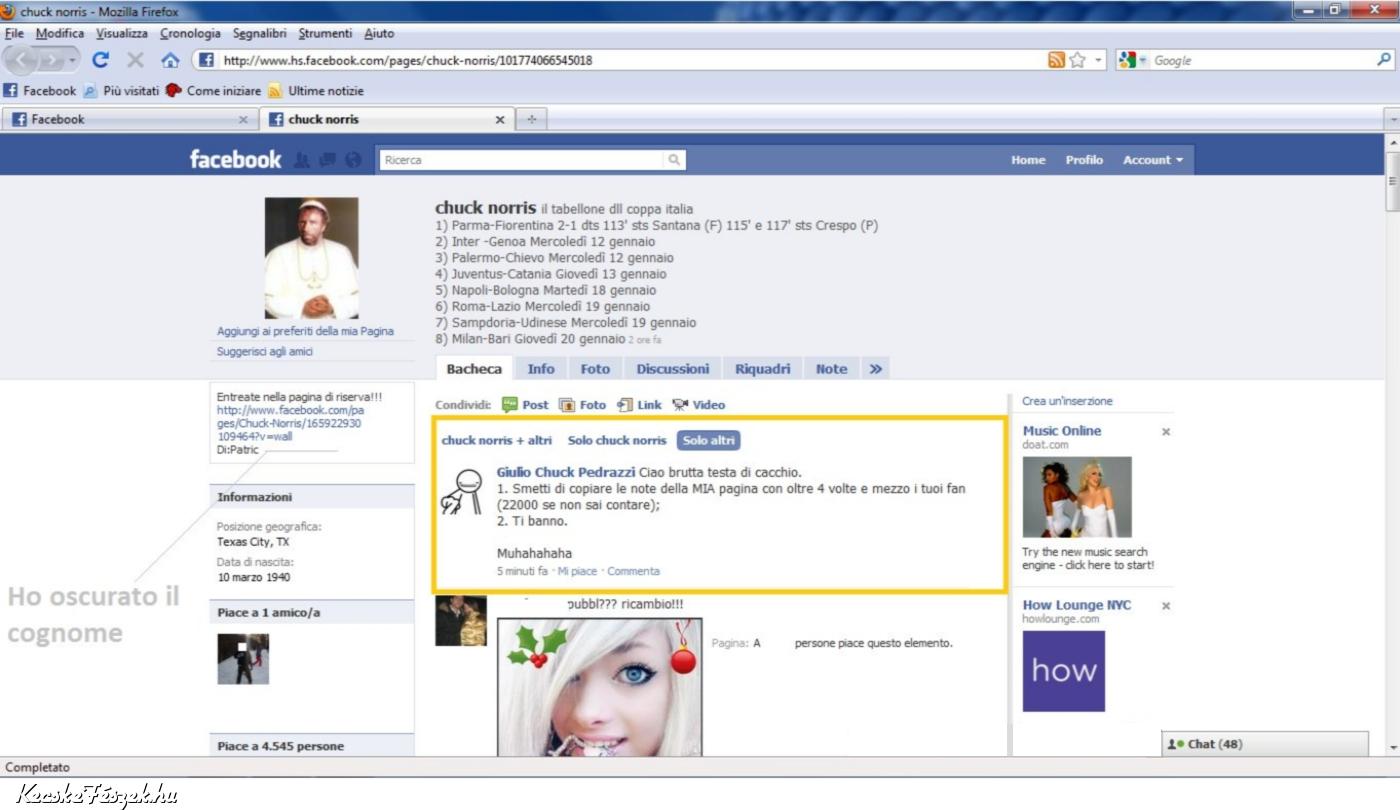
Task: Click Crea un'inserzione link
Action: 1067,401
